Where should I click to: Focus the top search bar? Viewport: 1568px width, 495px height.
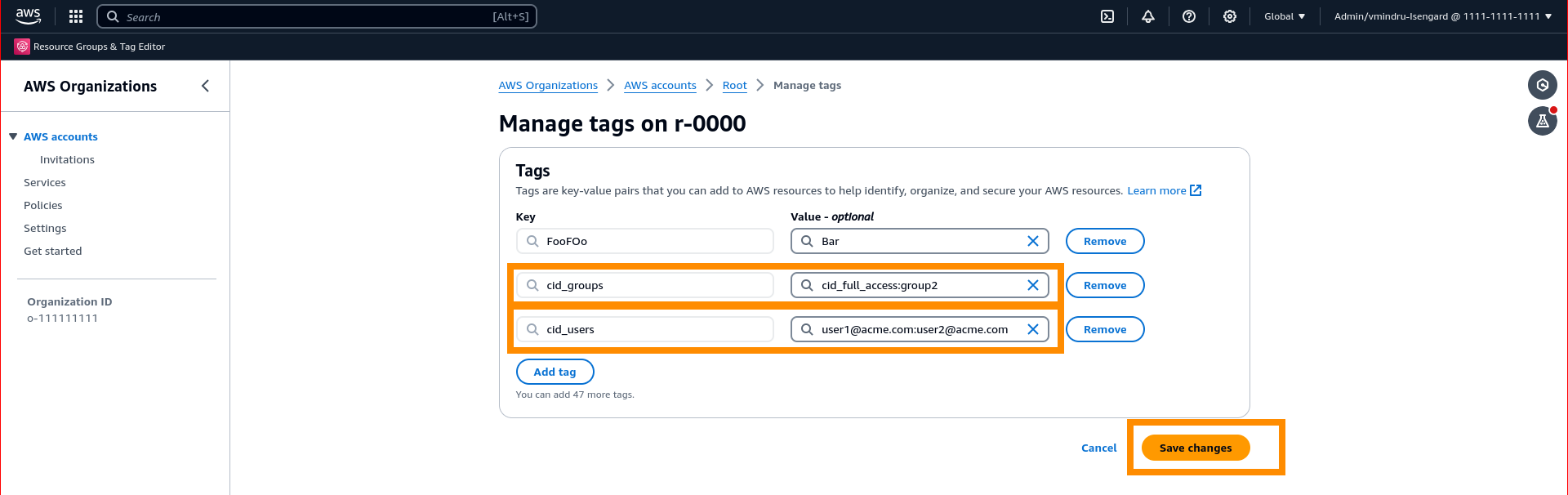click(317, 16)
